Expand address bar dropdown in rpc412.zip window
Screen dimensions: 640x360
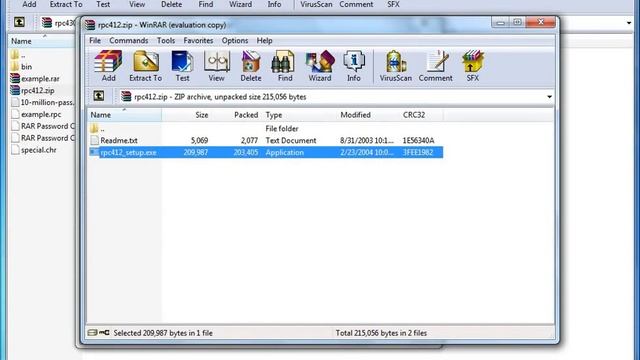coord(549,97)
